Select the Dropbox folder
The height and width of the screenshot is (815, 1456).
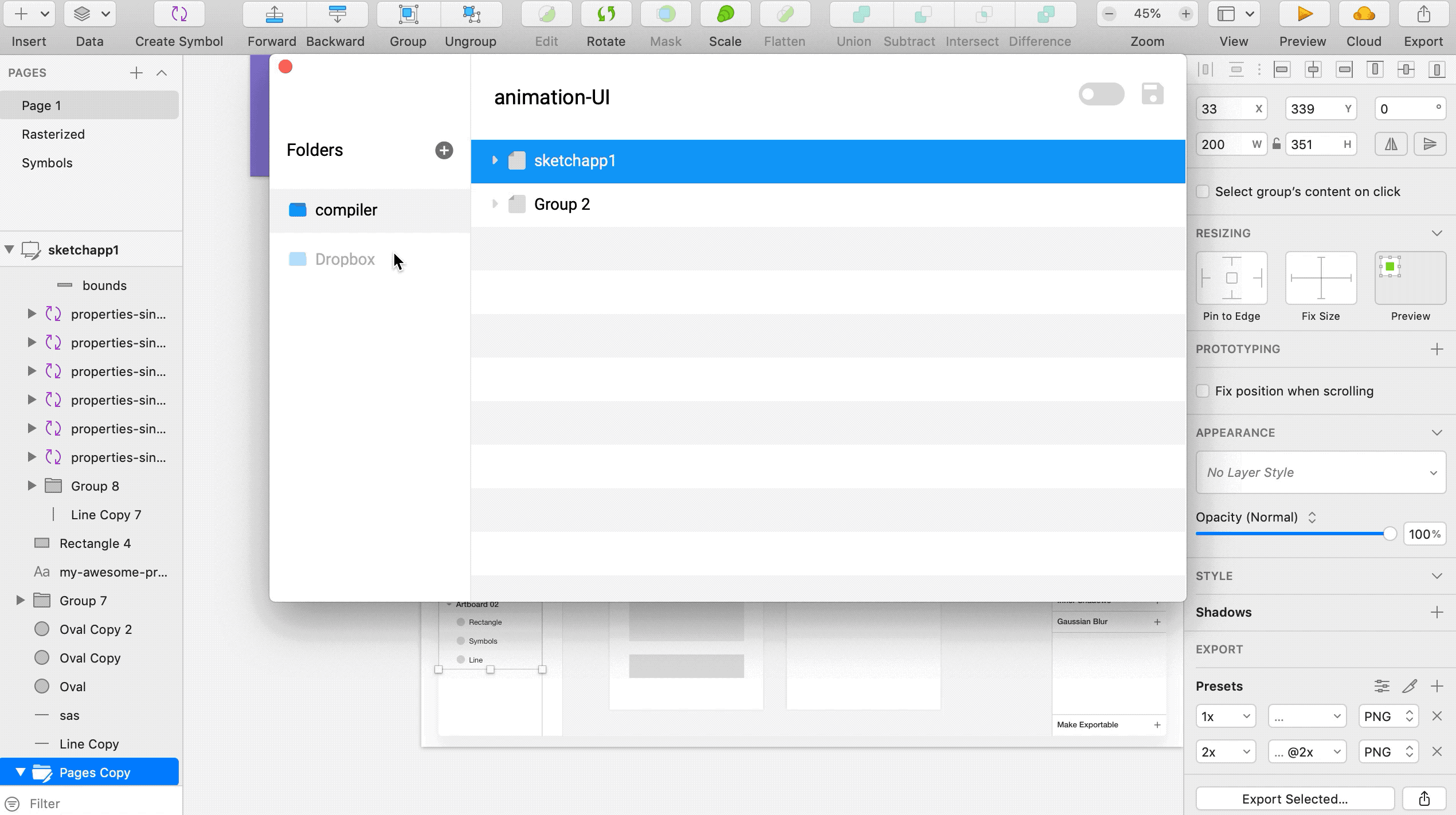coord(345,259)
